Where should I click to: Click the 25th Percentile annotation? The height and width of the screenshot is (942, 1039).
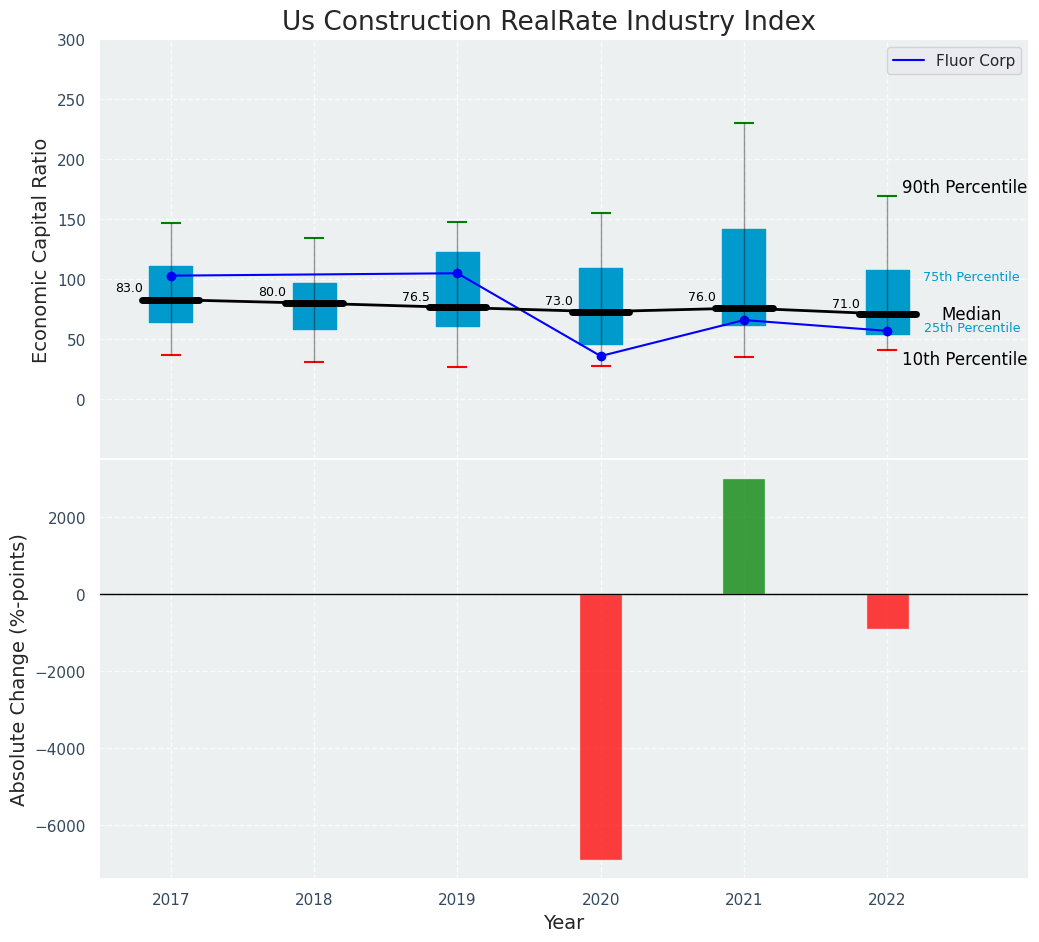(x=972, y=328)
